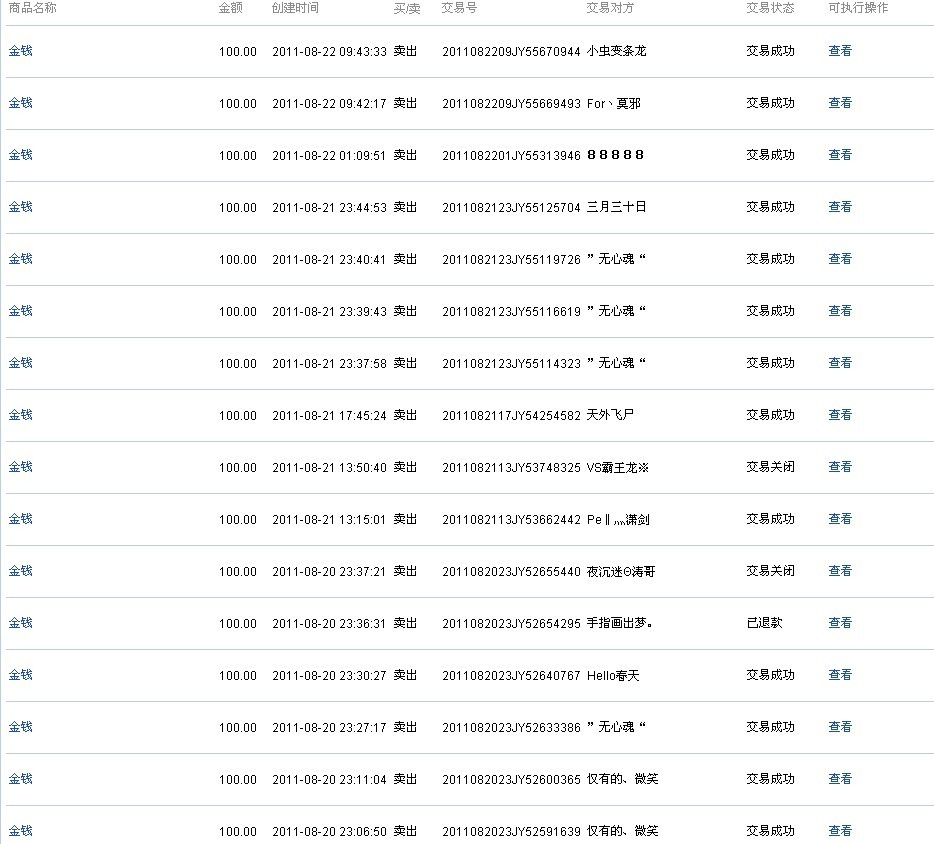Open 金钱 link for the refunded 手指画出梦 order
This screenshot has height=844, width=934.
pyautogui.click(x=20, y=623)
